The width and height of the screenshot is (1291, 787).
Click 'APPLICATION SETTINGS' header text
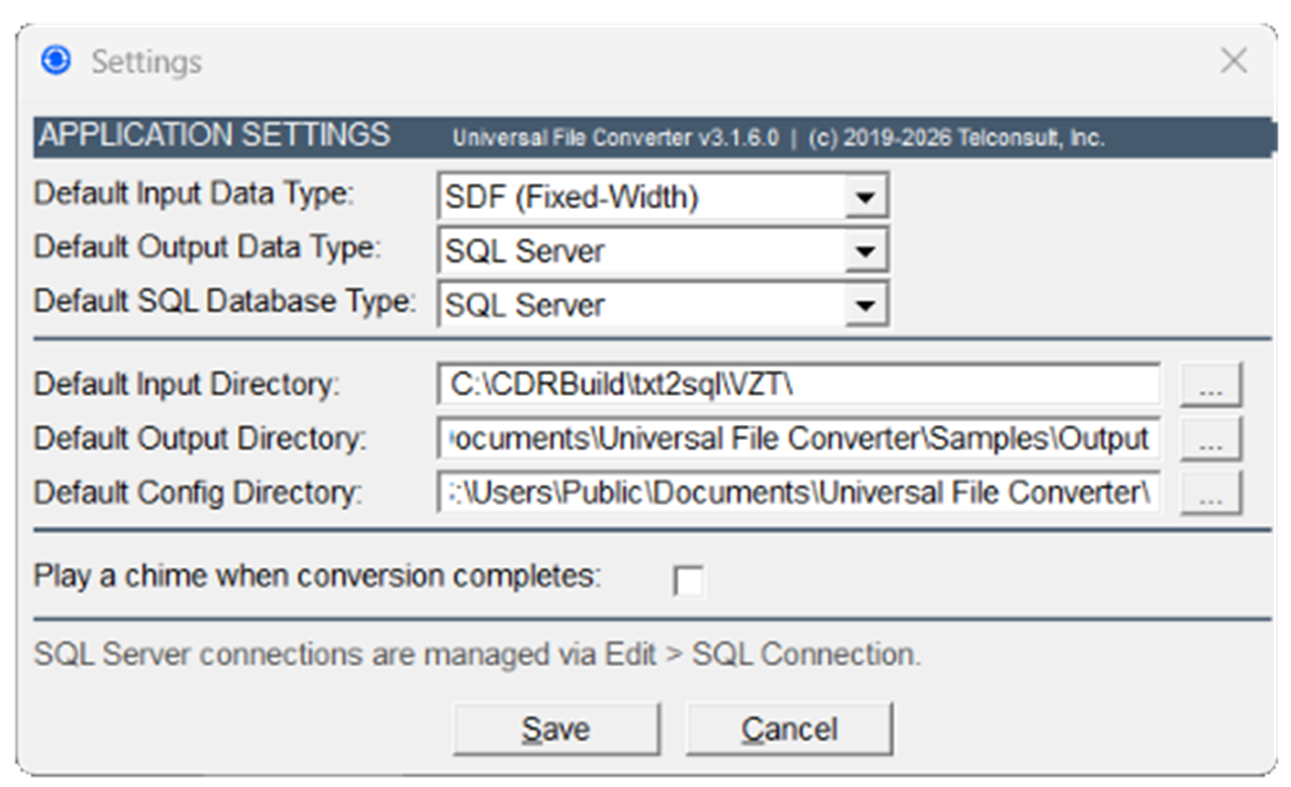click(x=214, y=135)
